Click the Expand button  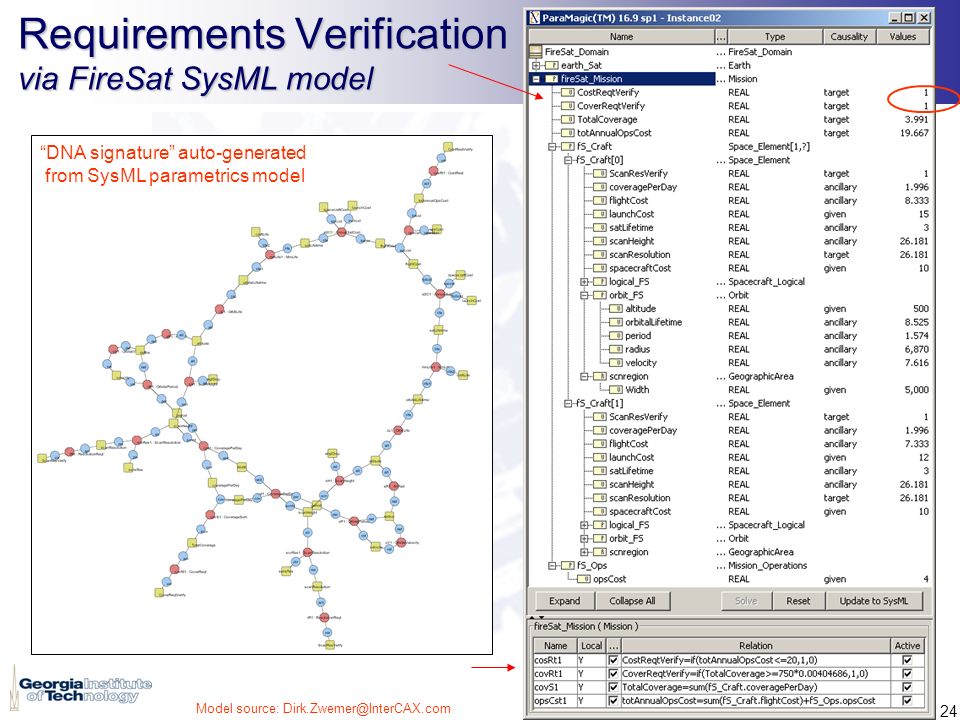(564, 601)
